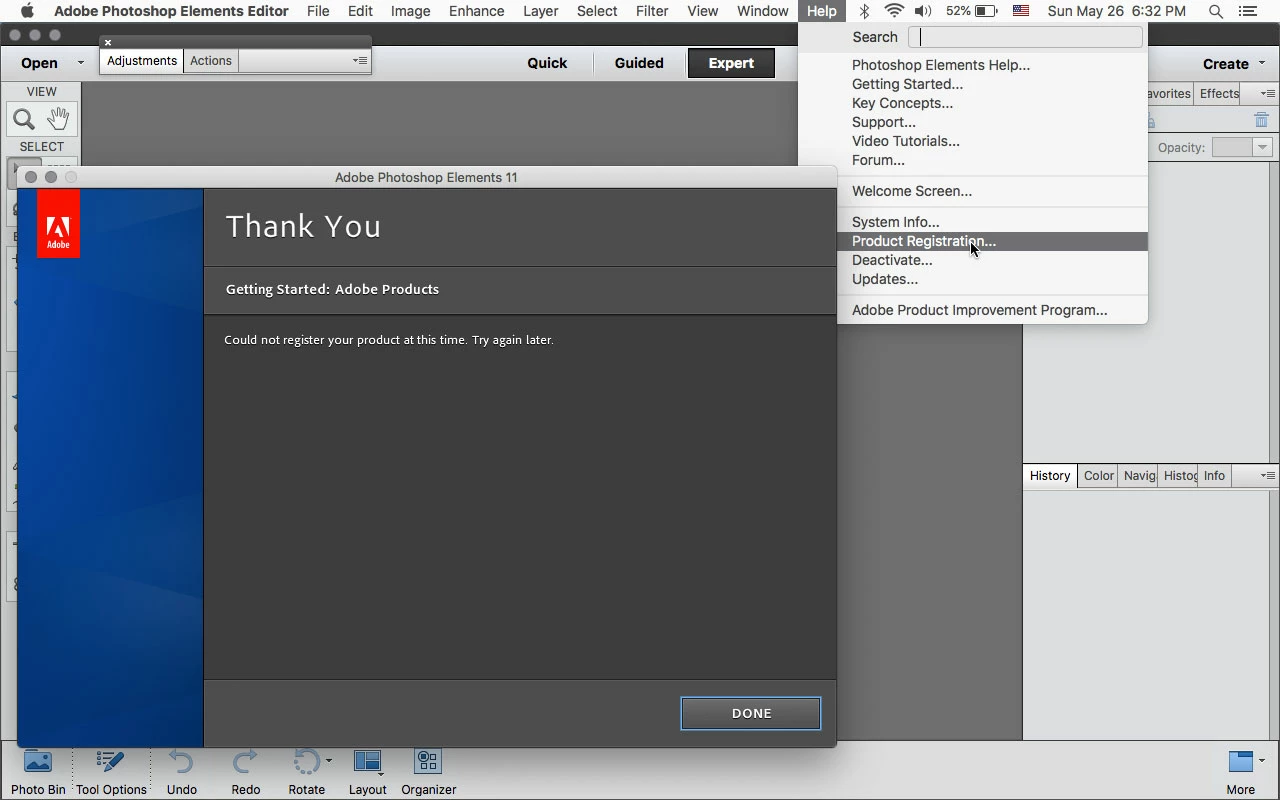
Task: Open the Apple menu
Action: tap(27, 11)
